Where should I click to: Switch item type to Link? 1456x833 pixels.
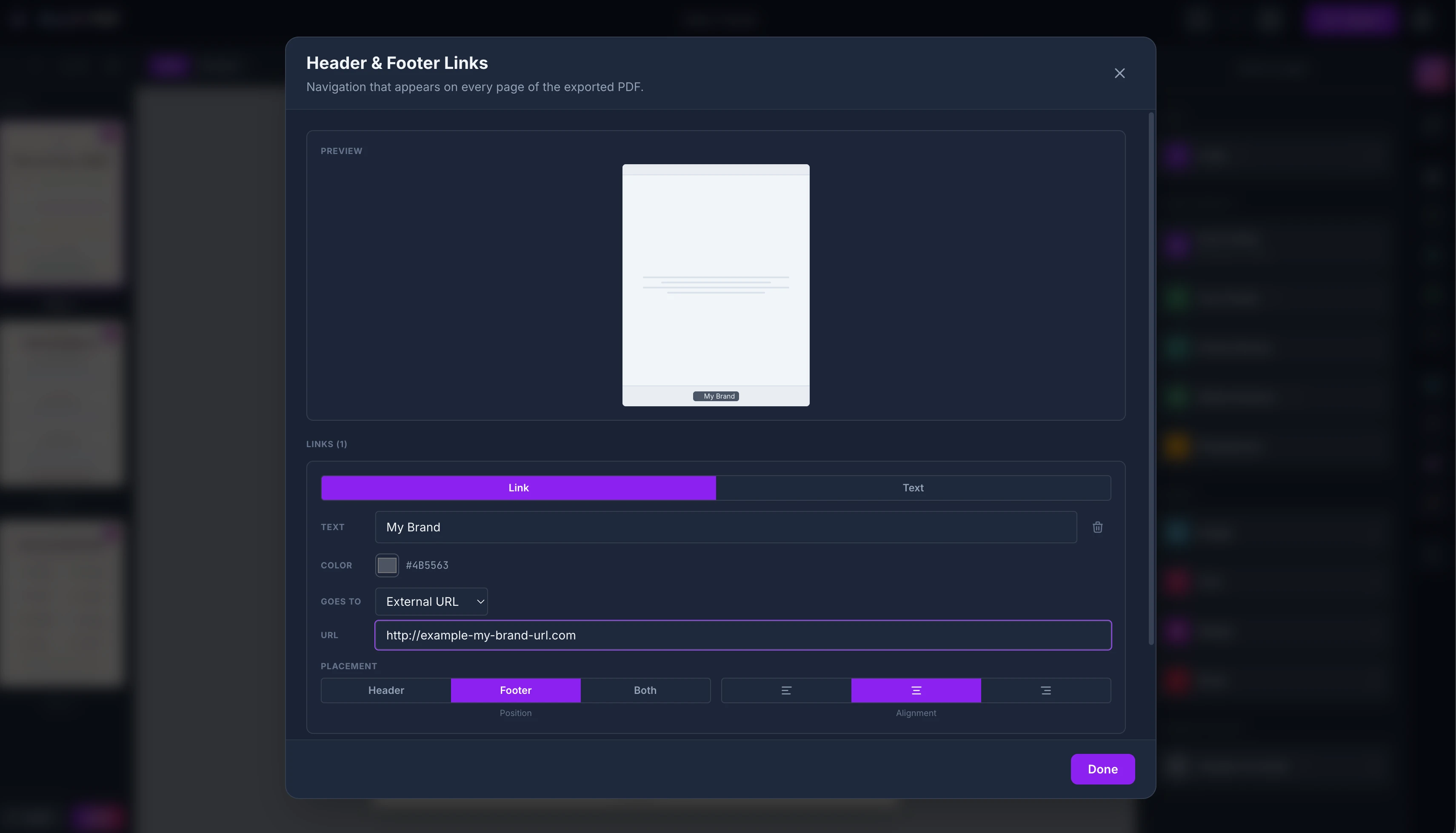pyautogui.click(x=518, y=488)
